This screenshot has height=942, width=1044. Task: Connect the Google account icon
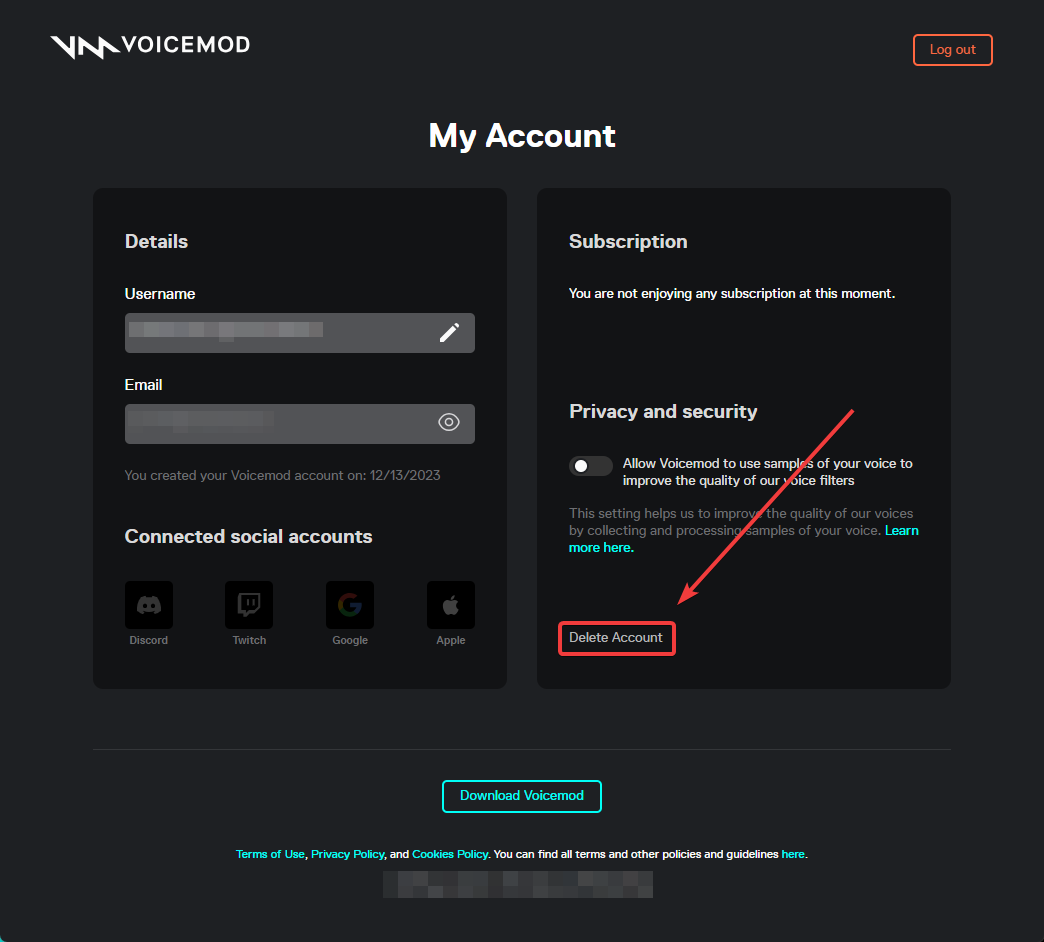[x=350, y=604]
